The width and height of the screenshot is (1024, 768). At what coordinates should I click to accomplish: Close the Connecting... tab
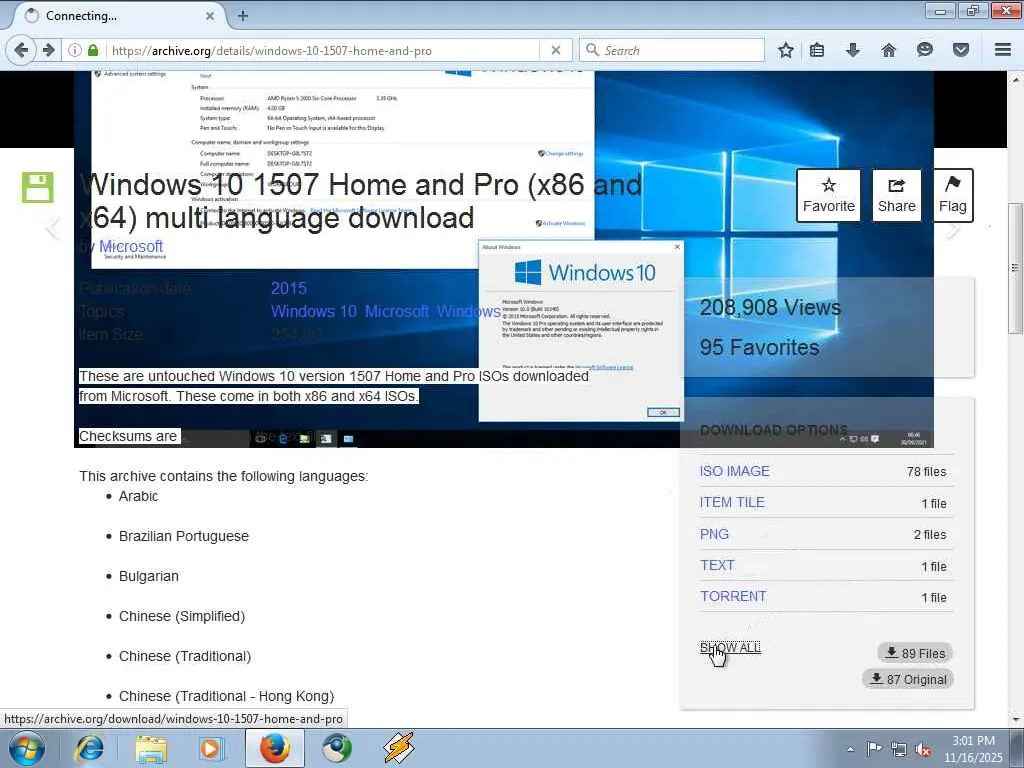pos(210,16)
